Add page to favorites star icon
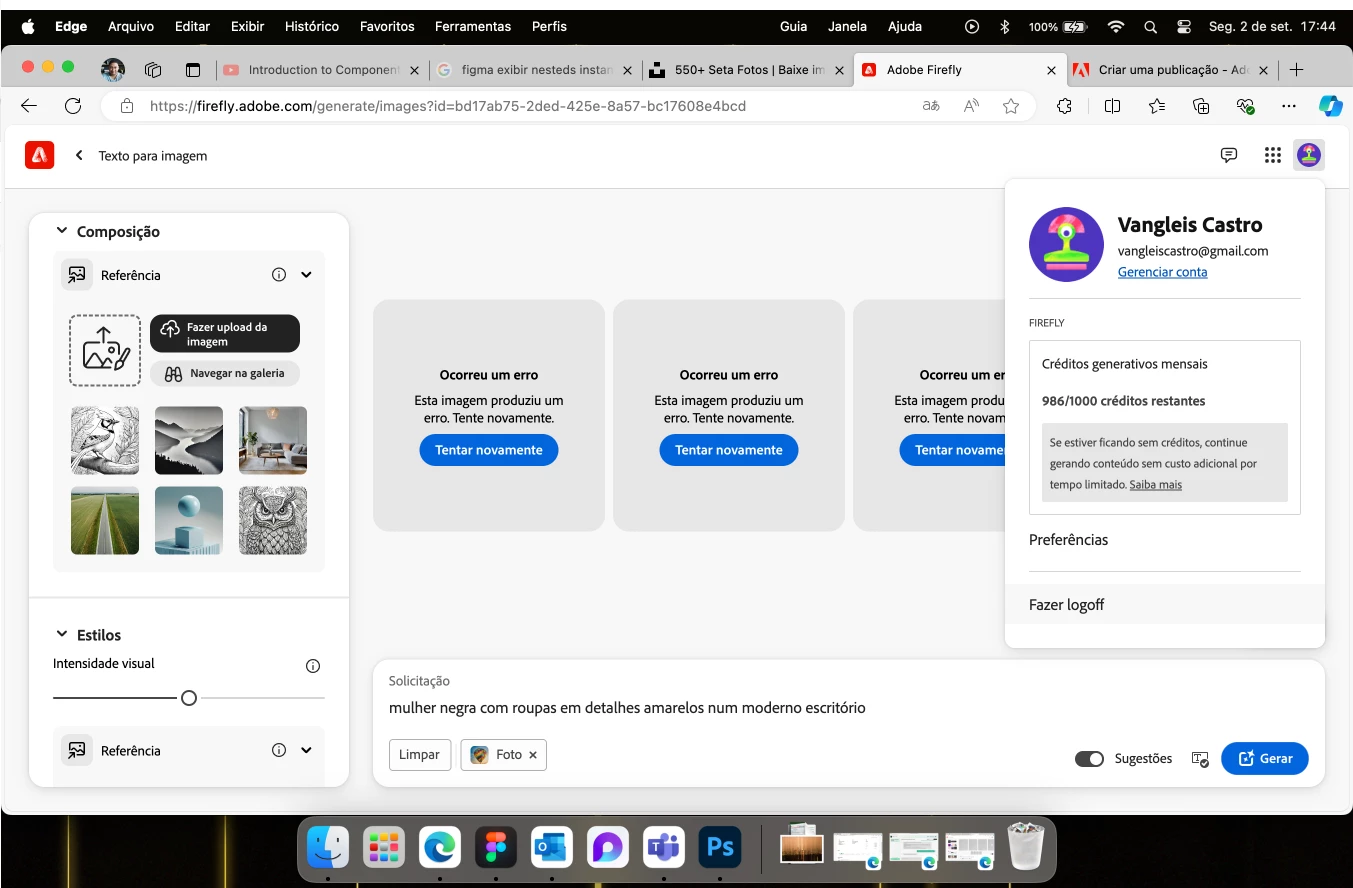Screen dimensions: 1353x888 click(x=1011, y=106)
